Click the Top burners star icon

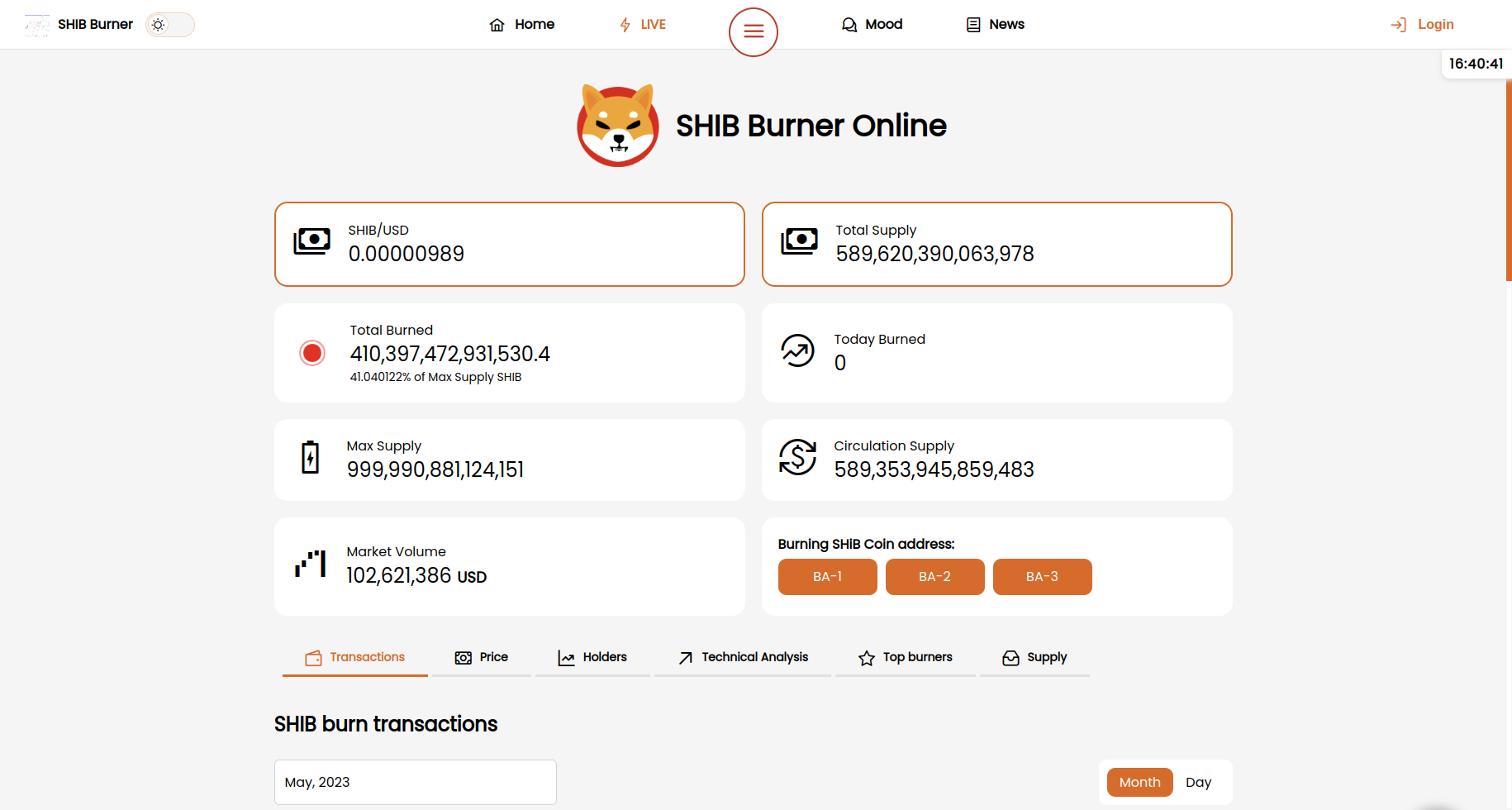(867, 658)
